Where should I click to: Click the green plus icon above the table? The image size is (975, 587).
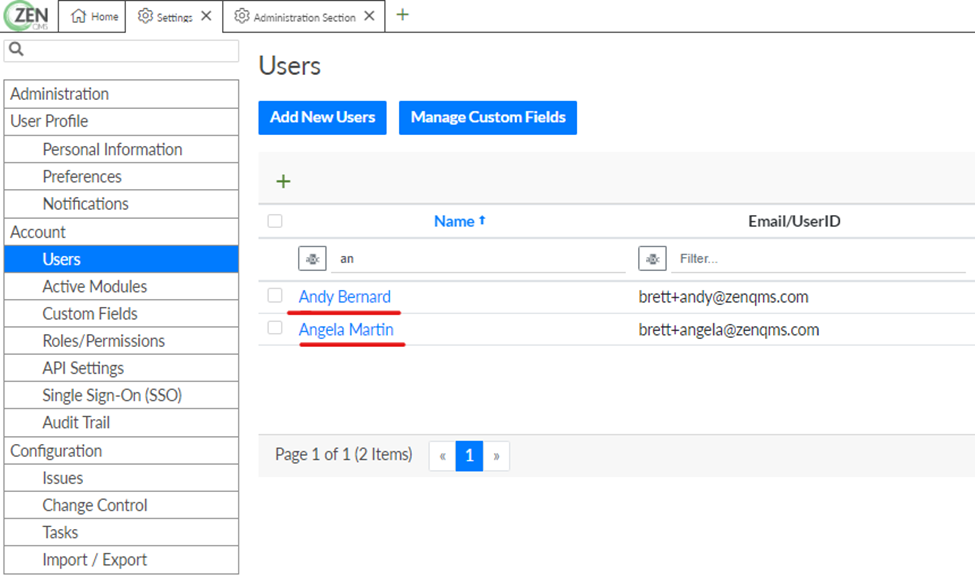pos(284,182)
